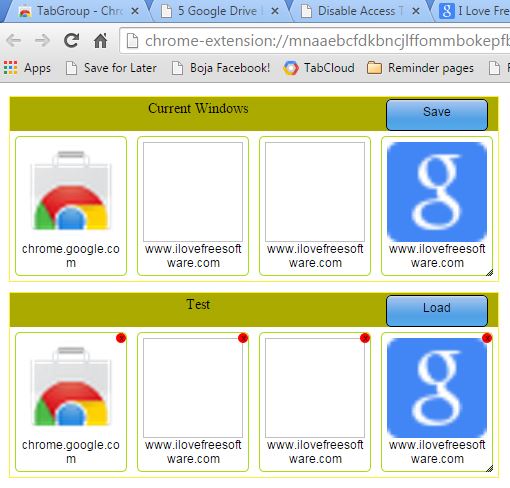510x488 pixels.
Task: Open the Google g thumbnail in Current Windows
Action: click(437, 192)
